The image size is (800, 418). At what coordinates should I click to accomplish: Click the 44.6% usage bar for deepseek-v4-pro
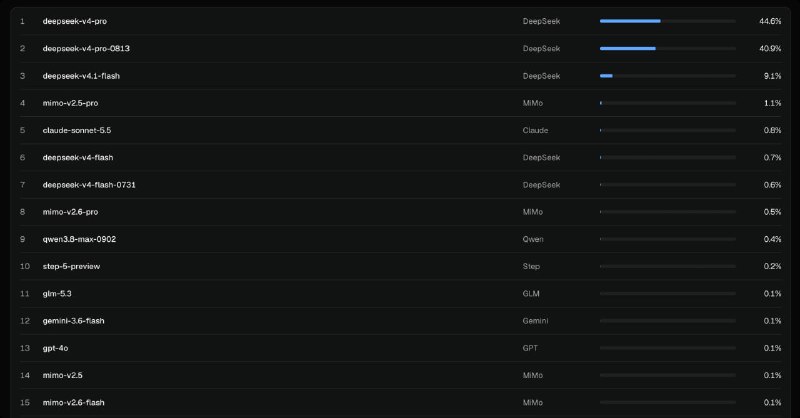668,21
